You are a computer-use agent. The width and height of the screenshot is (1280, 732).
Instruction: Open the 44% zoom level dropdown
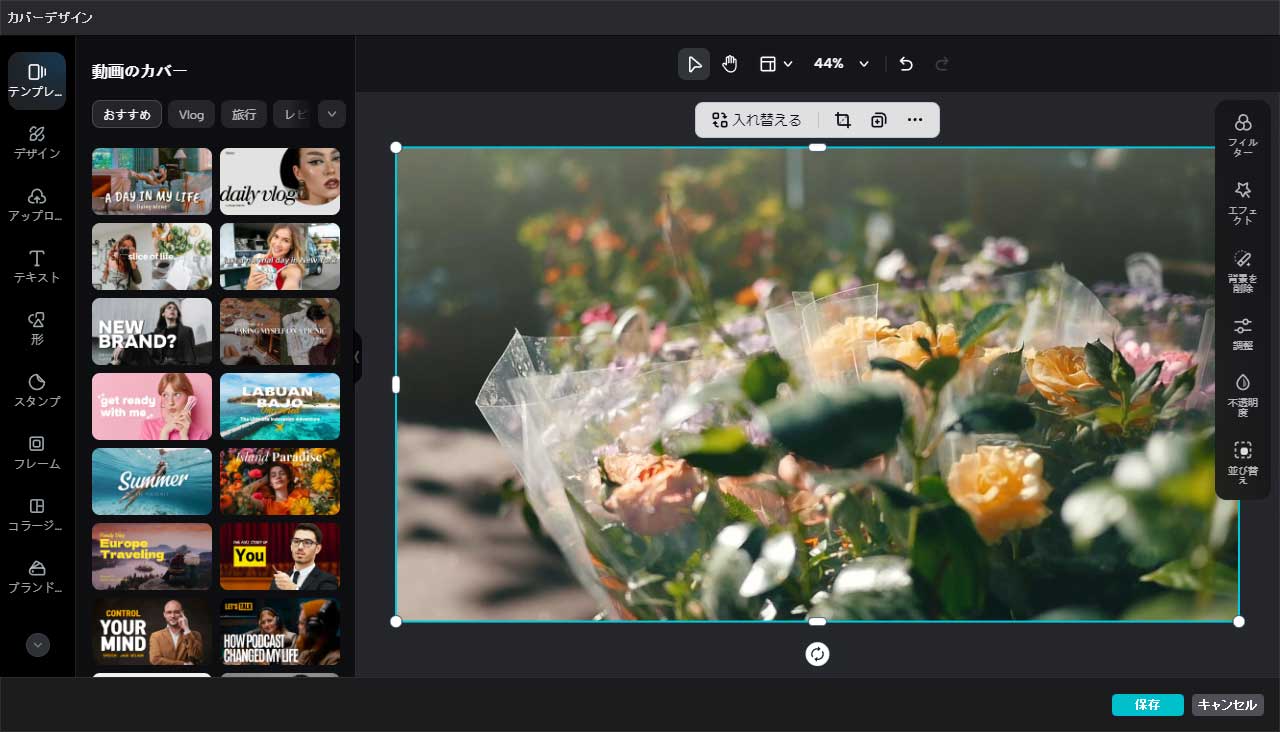(841, 64)
